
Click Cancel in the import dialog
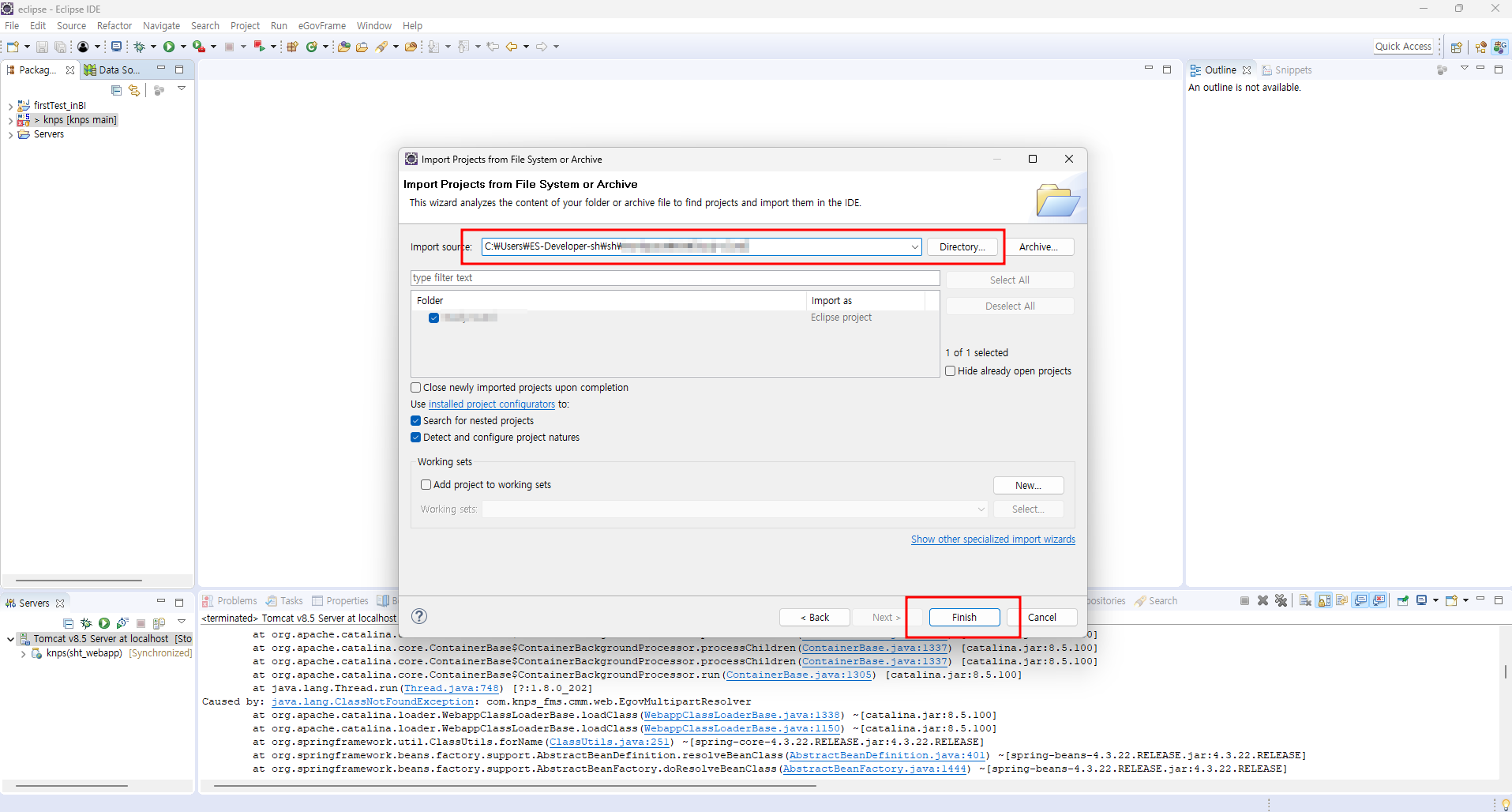(1042, 618)
